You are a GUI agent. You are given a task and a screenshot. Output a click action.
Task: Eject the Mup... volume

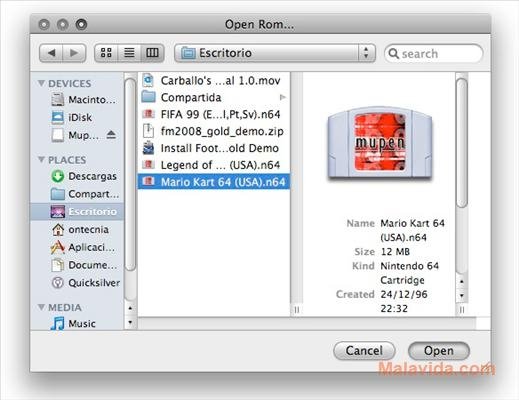point(111,135)
